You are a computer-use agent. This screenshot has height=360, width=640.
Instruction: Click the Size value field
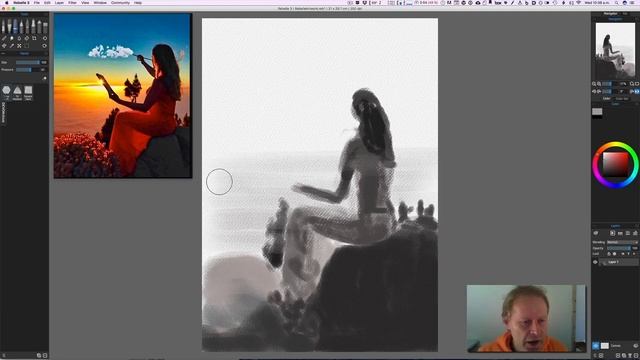pos(44,62)
